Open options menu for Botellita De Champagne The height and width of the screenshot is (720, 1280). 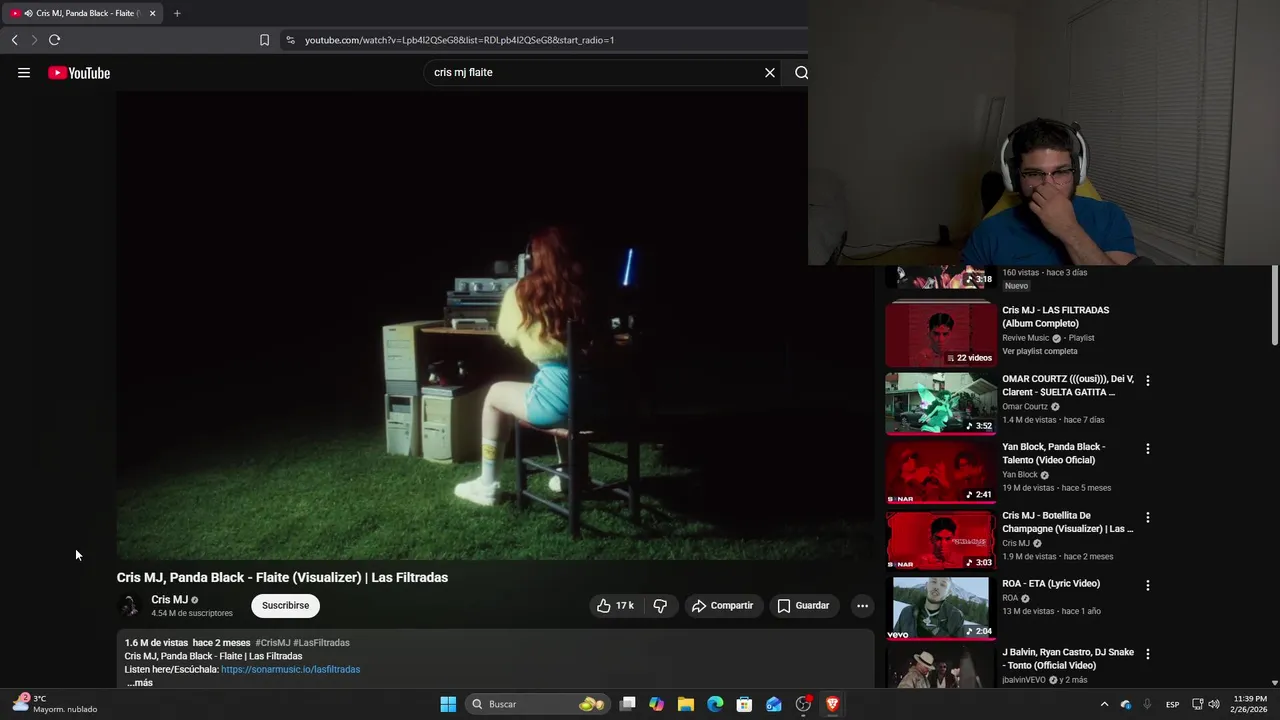[x=1147, y=518]
